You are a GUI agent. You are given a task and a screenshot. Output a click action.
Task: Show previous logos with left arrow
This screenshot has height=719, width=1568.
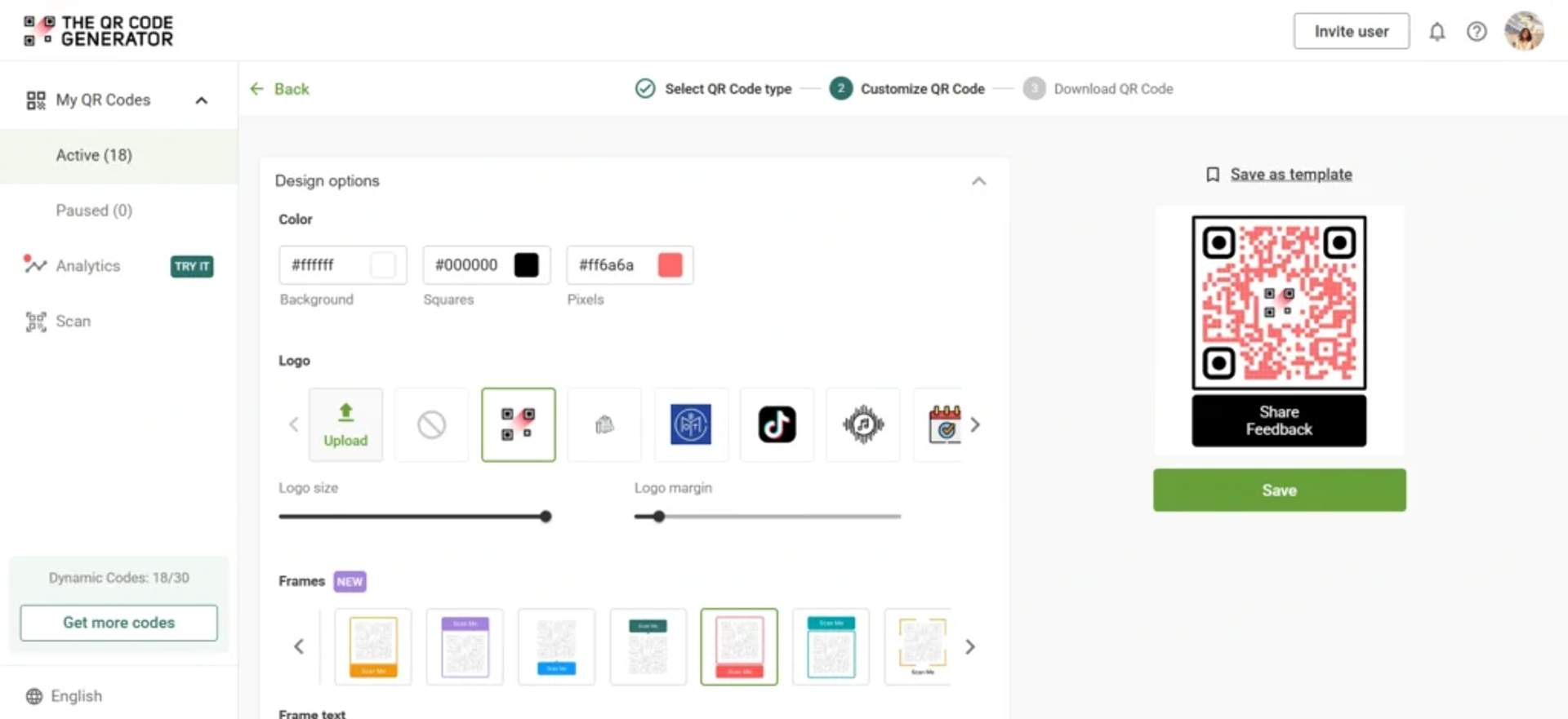(x=294, y=425)
